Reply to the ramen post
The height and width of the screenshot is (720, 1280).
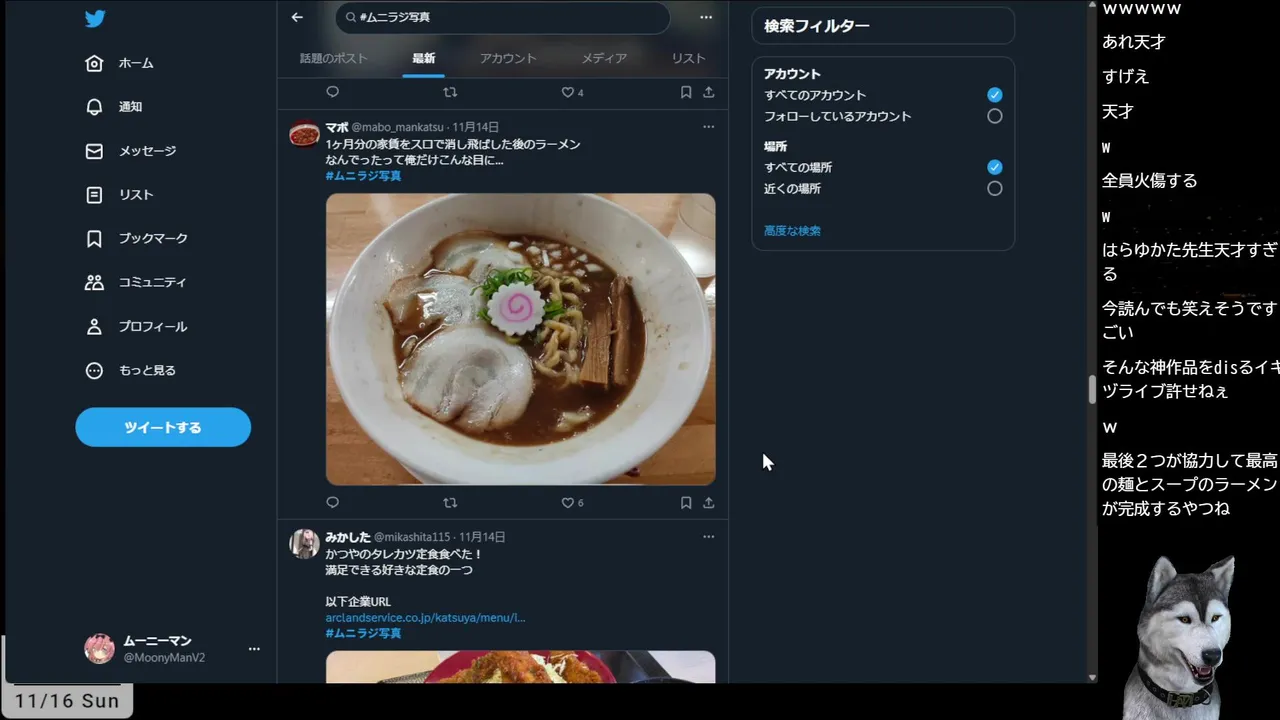pos(333,503)
